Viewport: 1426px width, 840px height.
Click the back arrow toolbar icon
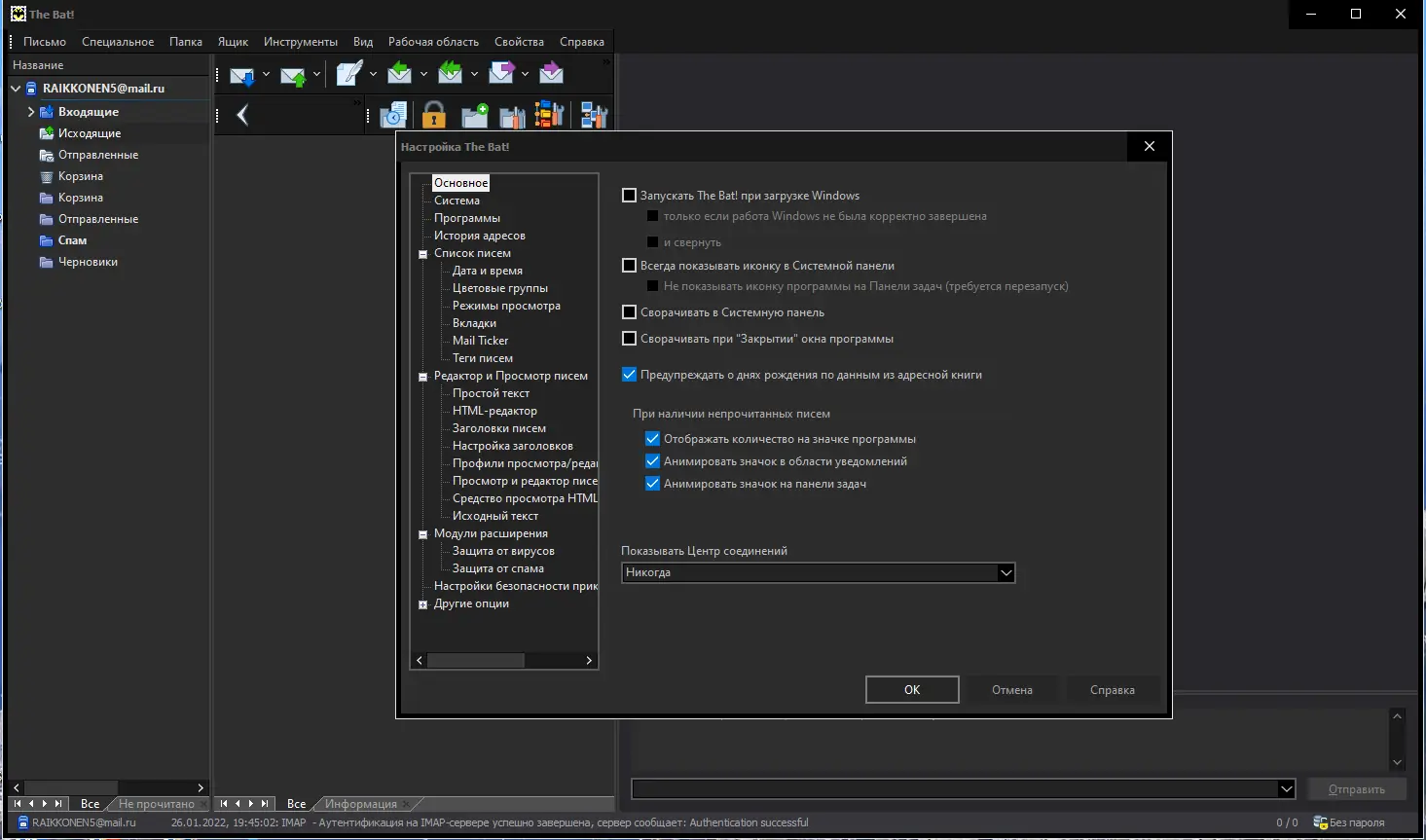tap(242, 116)
